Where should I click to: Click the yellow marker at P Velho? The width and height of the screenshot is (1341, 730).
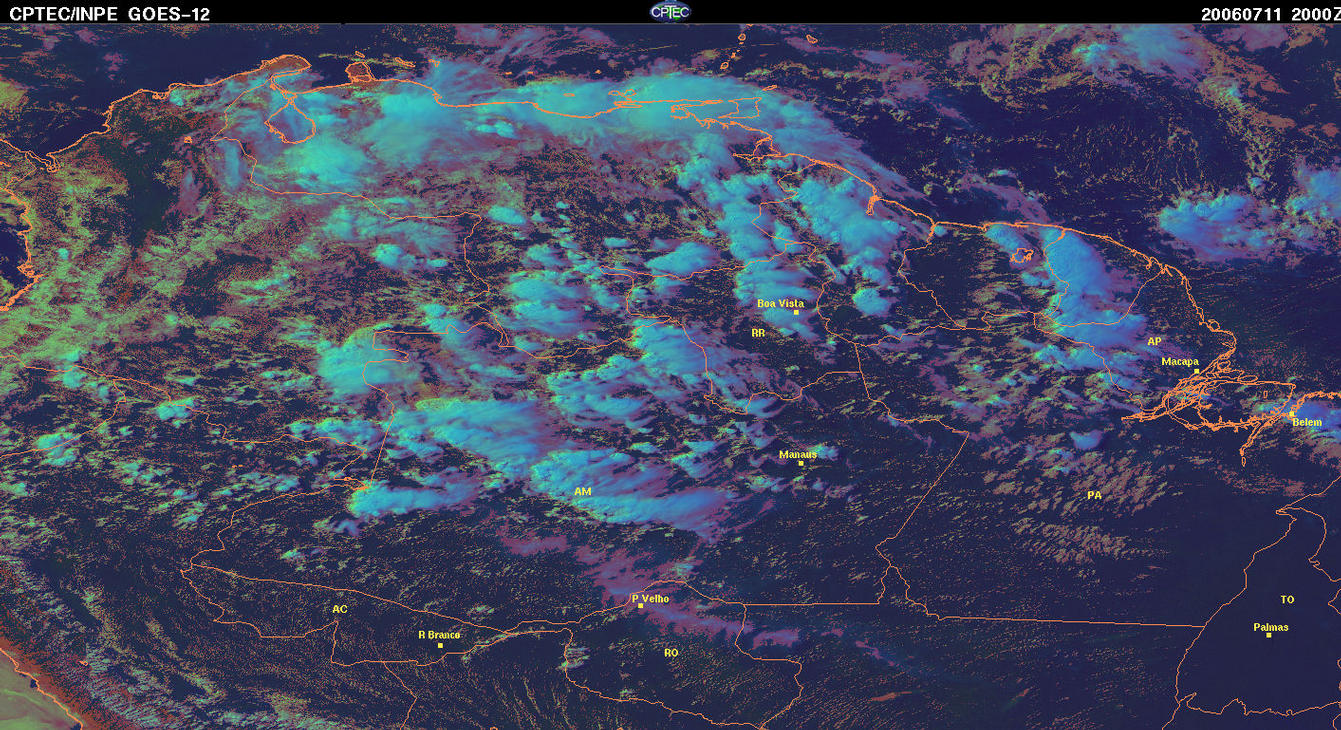(640, 606)
